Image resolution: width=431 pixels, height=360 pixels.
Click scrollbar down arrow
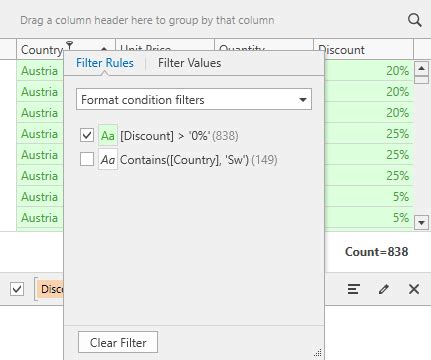[x=421, y=222]
